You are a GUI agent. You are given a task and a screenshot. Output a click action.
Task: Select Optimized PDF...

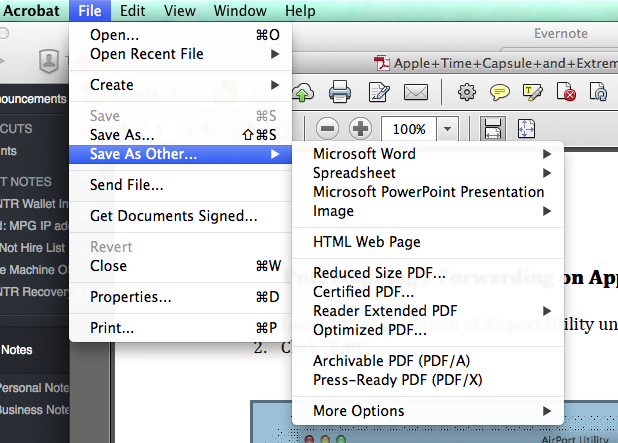click(428, 329)
